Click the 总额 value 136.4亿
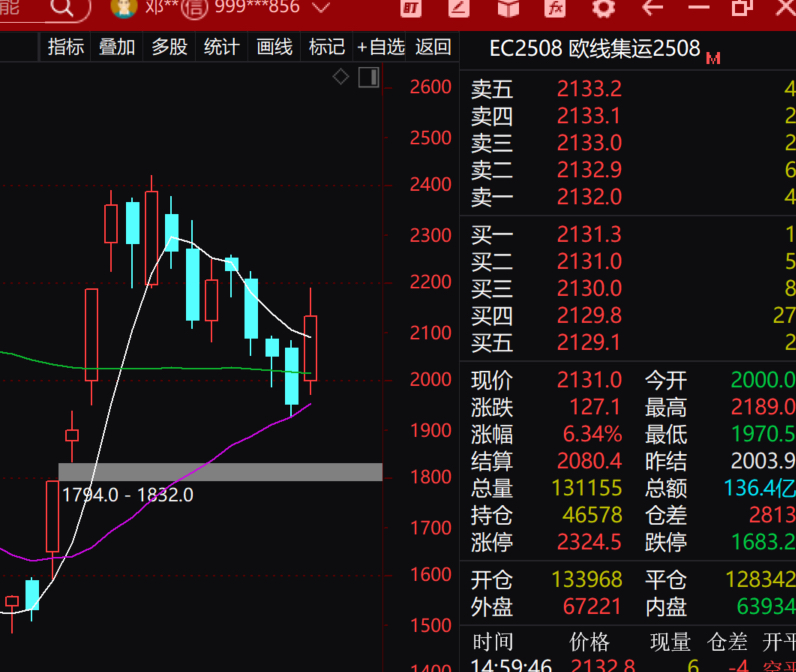The height and width of the screenshot is (672, 796). 759,488
